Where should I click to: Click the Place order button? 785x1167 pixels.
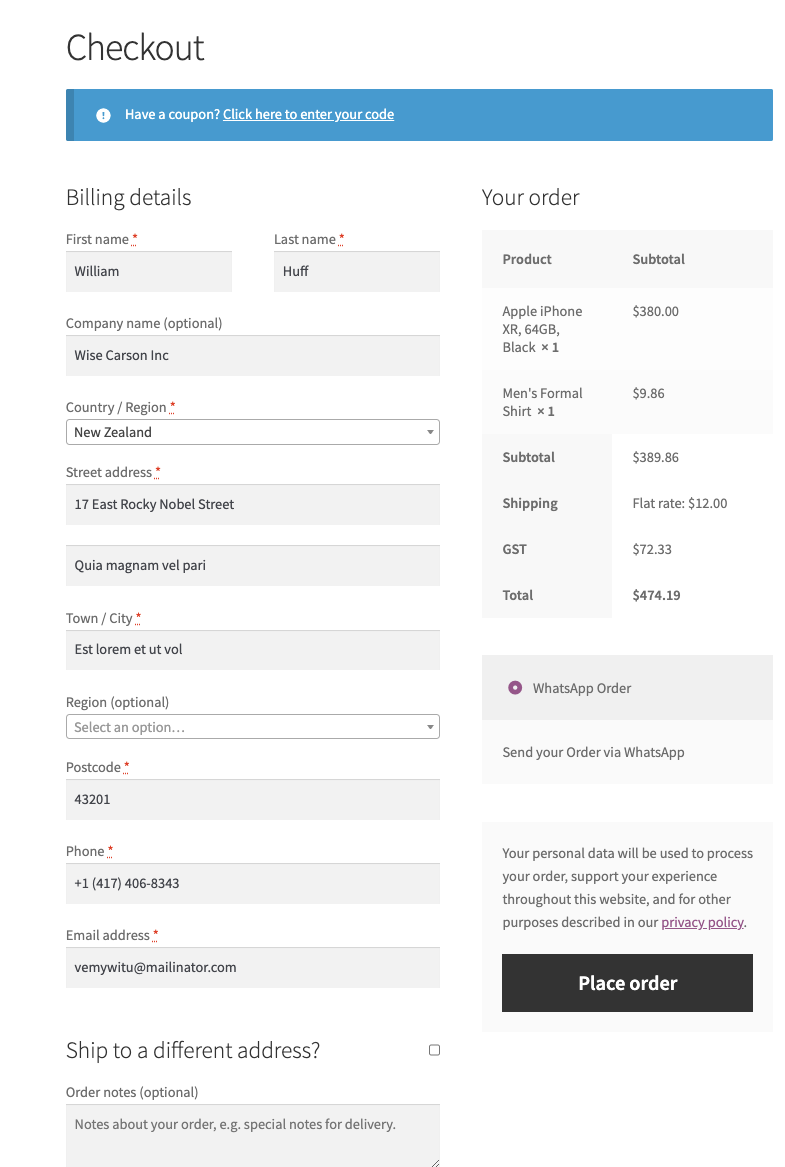click(627, 983)
